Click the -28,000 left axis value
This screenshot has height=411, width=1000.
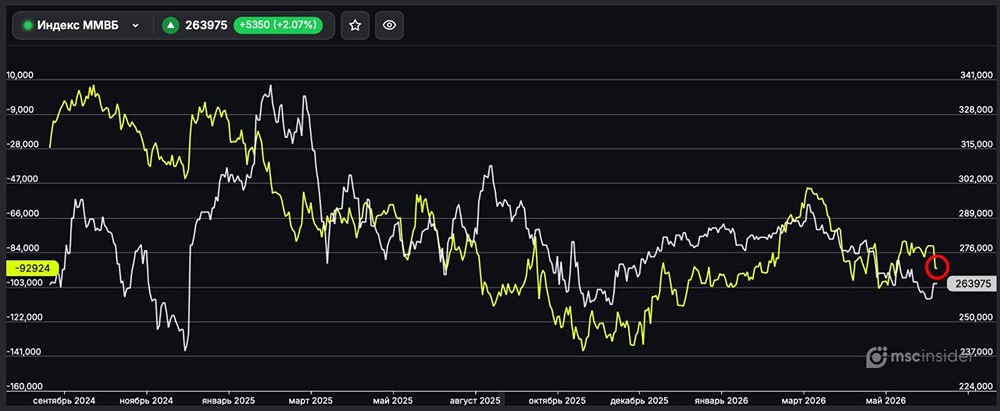22,144
